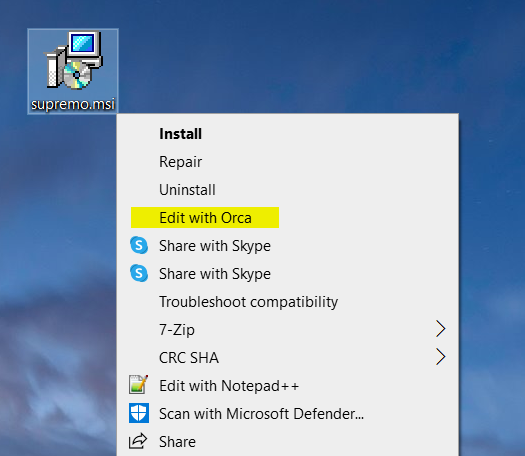This screenshot has height=456, width=525.
Task: Open the CRC SHA submenu entry
Action: tap(288, 357)
